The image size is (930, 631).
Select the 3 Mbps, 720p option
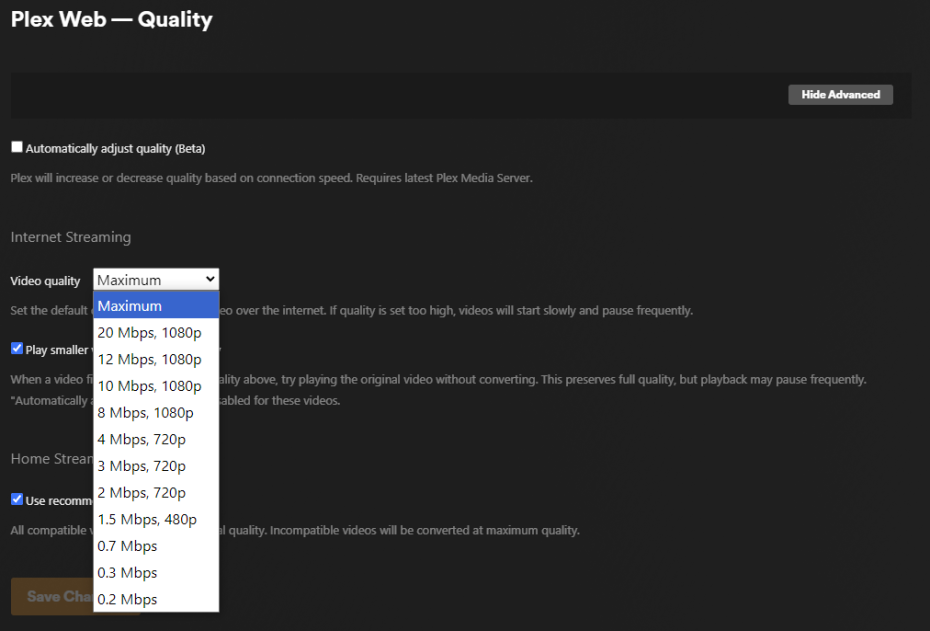(x=155, y=466)
